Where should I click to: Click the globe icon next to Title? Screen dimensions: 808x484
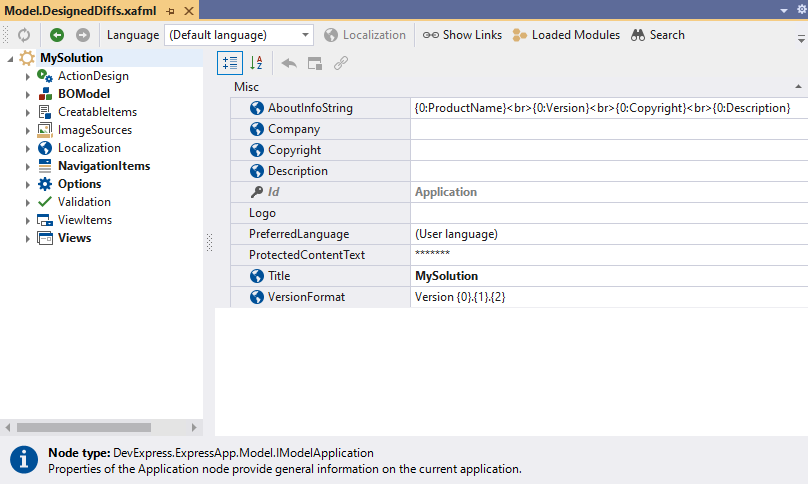pos(257,276)
